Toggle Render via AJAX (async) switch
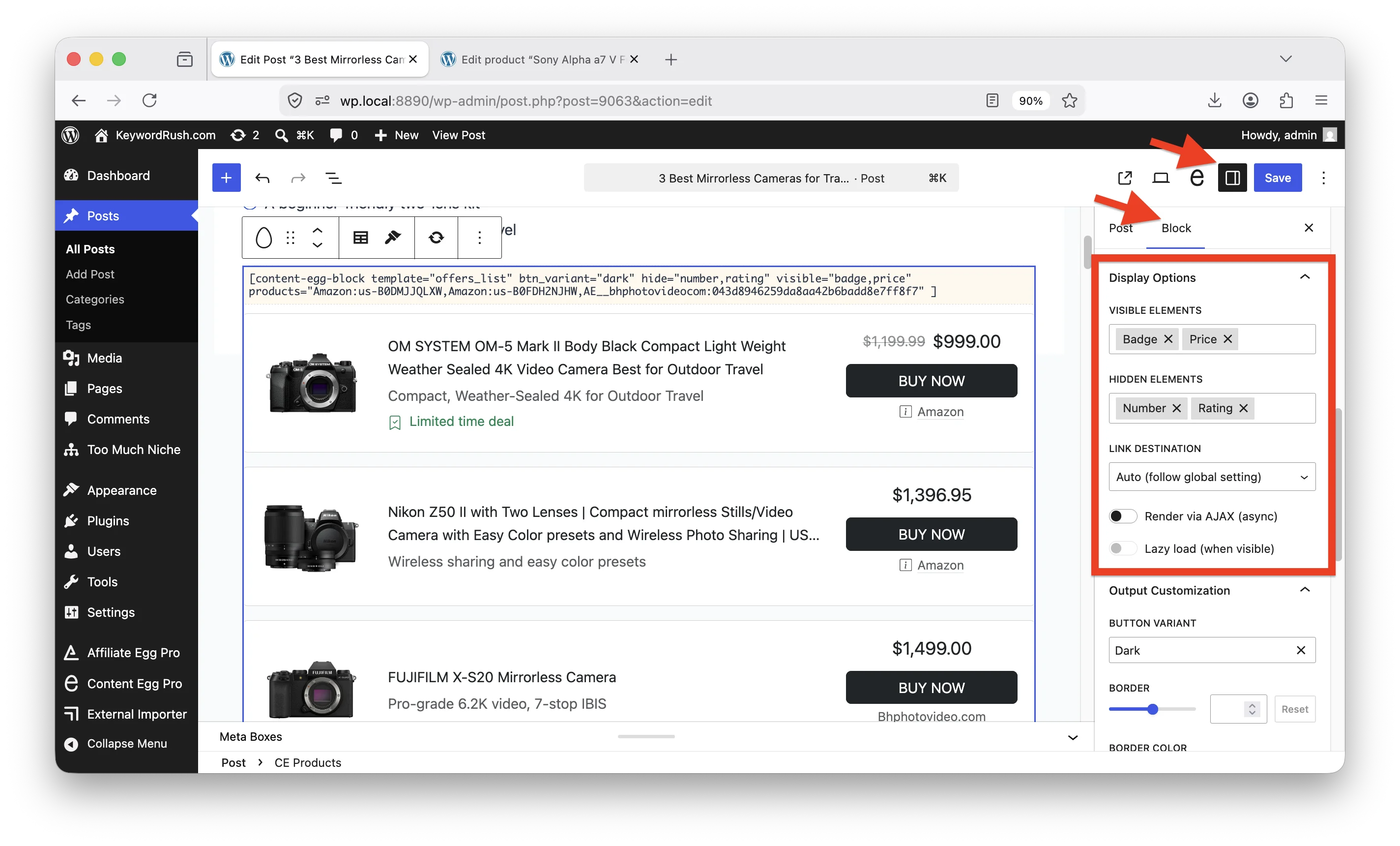Viewport: 1400px width, 846px height. [1122, 516]
